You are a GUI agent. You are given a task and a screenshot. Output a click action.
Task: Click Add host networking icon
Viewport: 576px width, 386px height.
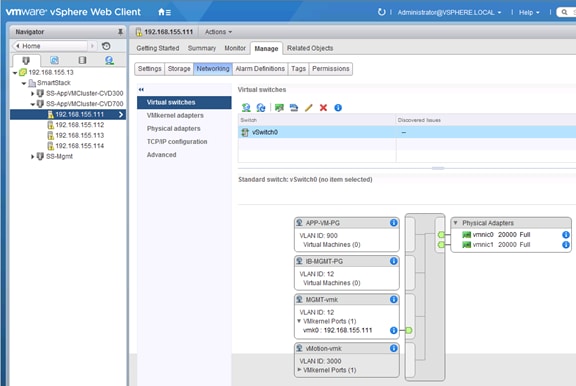click(246, 108)
